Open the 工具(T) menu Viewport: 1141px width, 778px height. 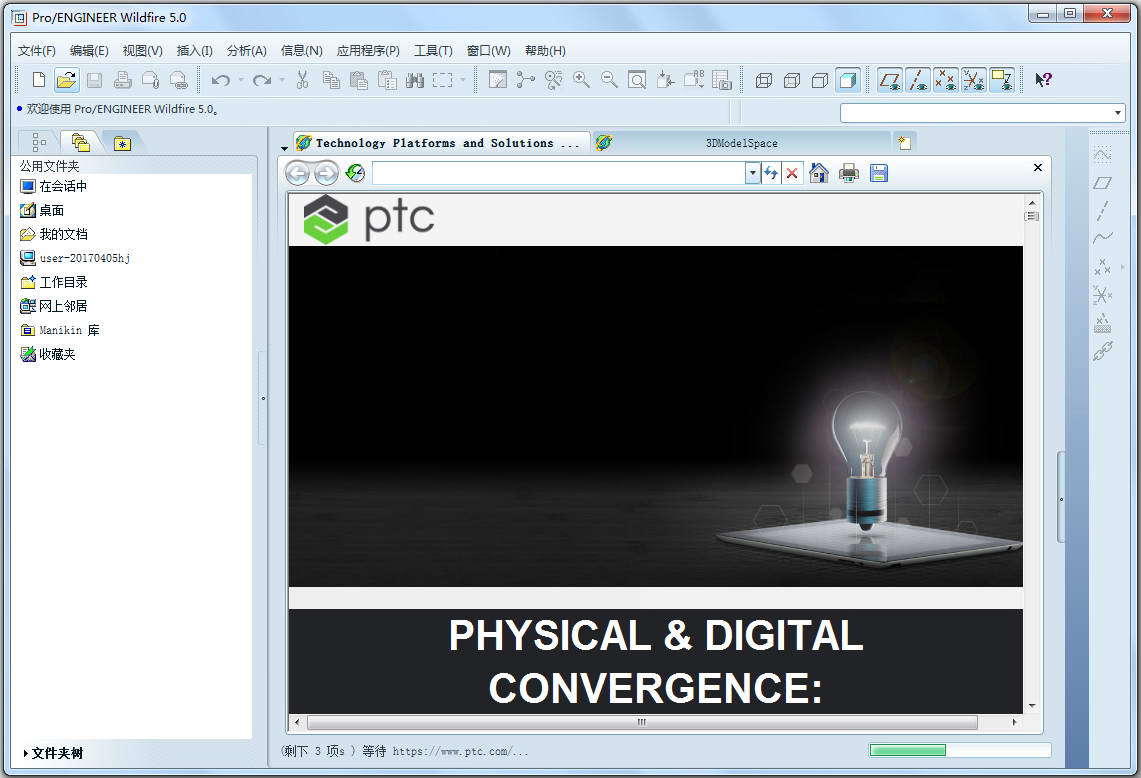pos(433,51)
